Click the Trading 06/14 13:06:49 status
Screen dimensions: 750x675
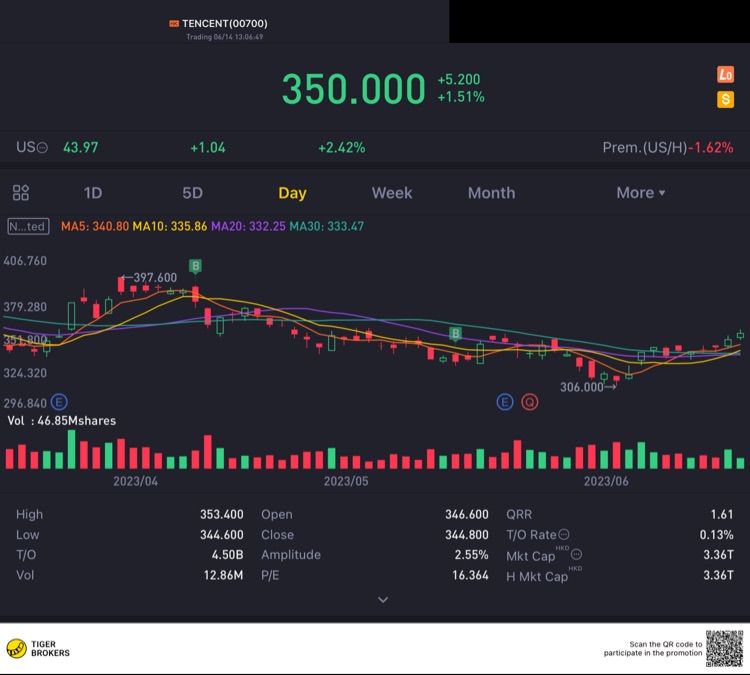(x=224, y=37)
